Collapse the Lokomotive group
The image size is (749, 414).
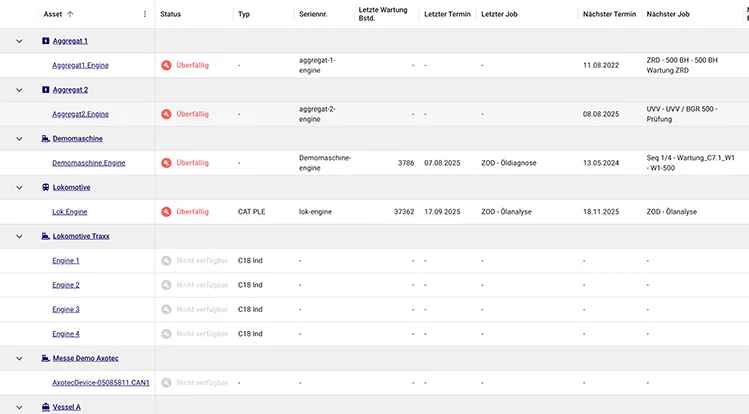19,187
